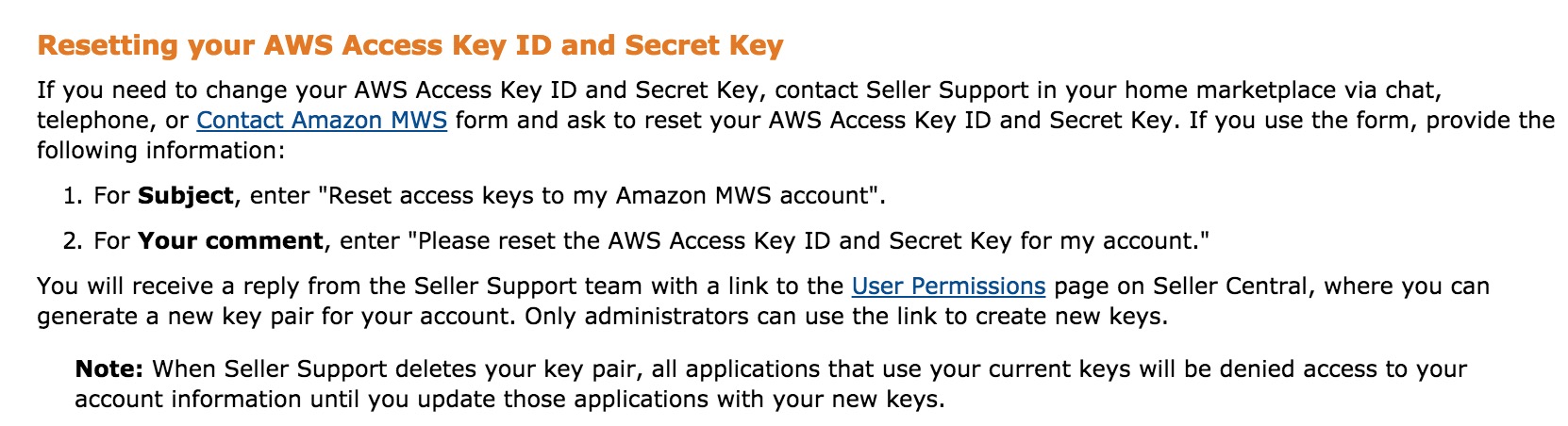Click the bold Your comment label in step 2
1568x426 pixels.
(230, 241)
